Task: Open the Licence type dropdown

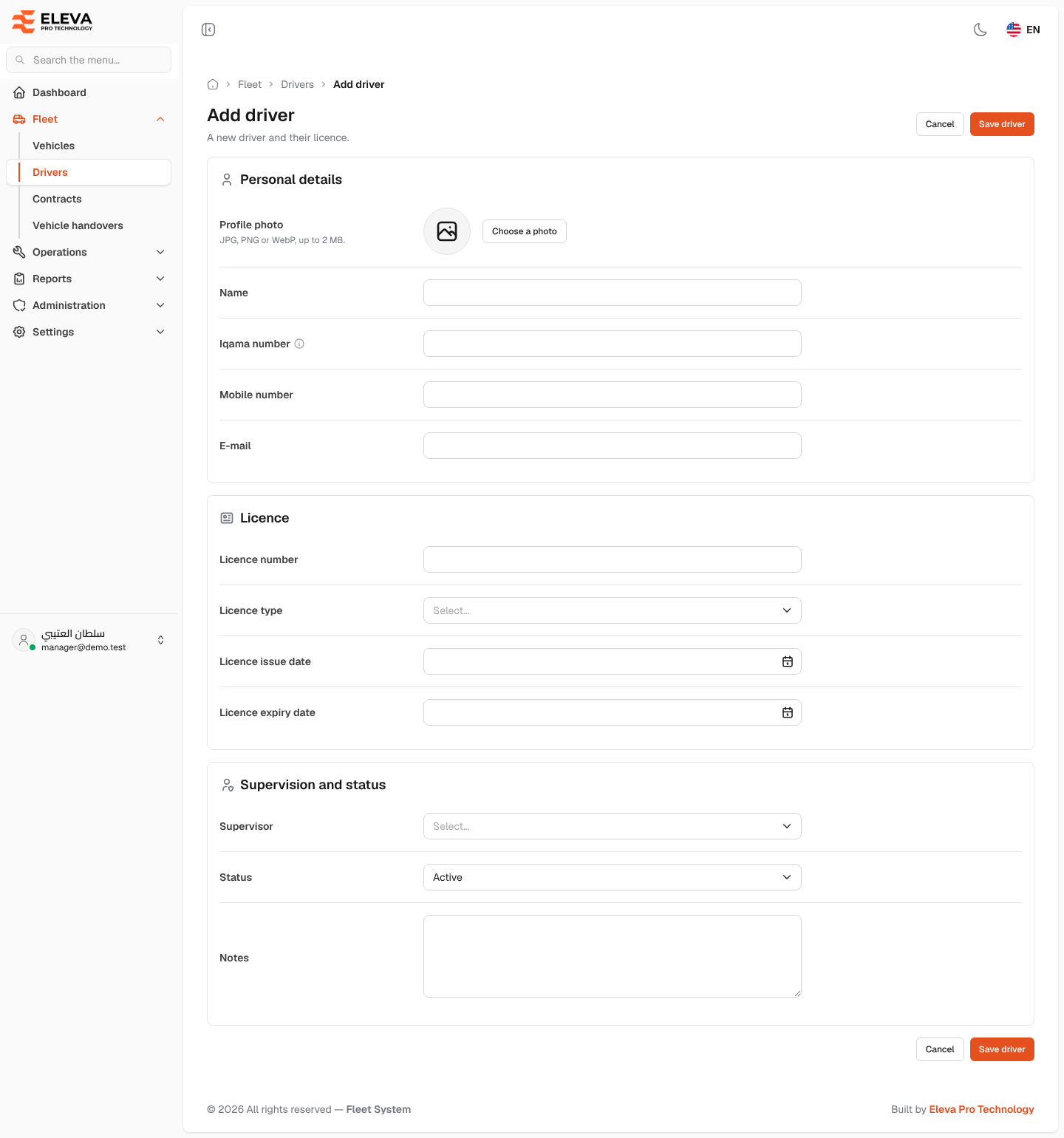Action: (613, 610)
